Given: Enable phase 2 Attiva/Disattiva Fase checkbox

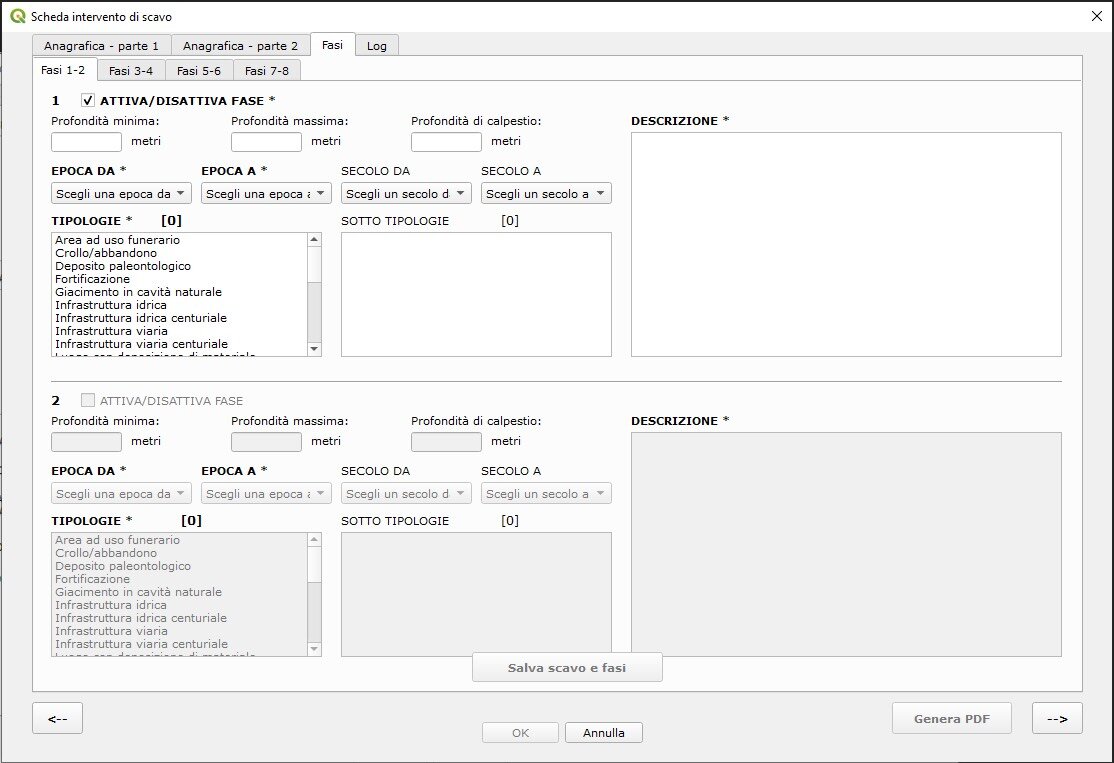Looking at the screenshot, I should (x=88, y=400).
